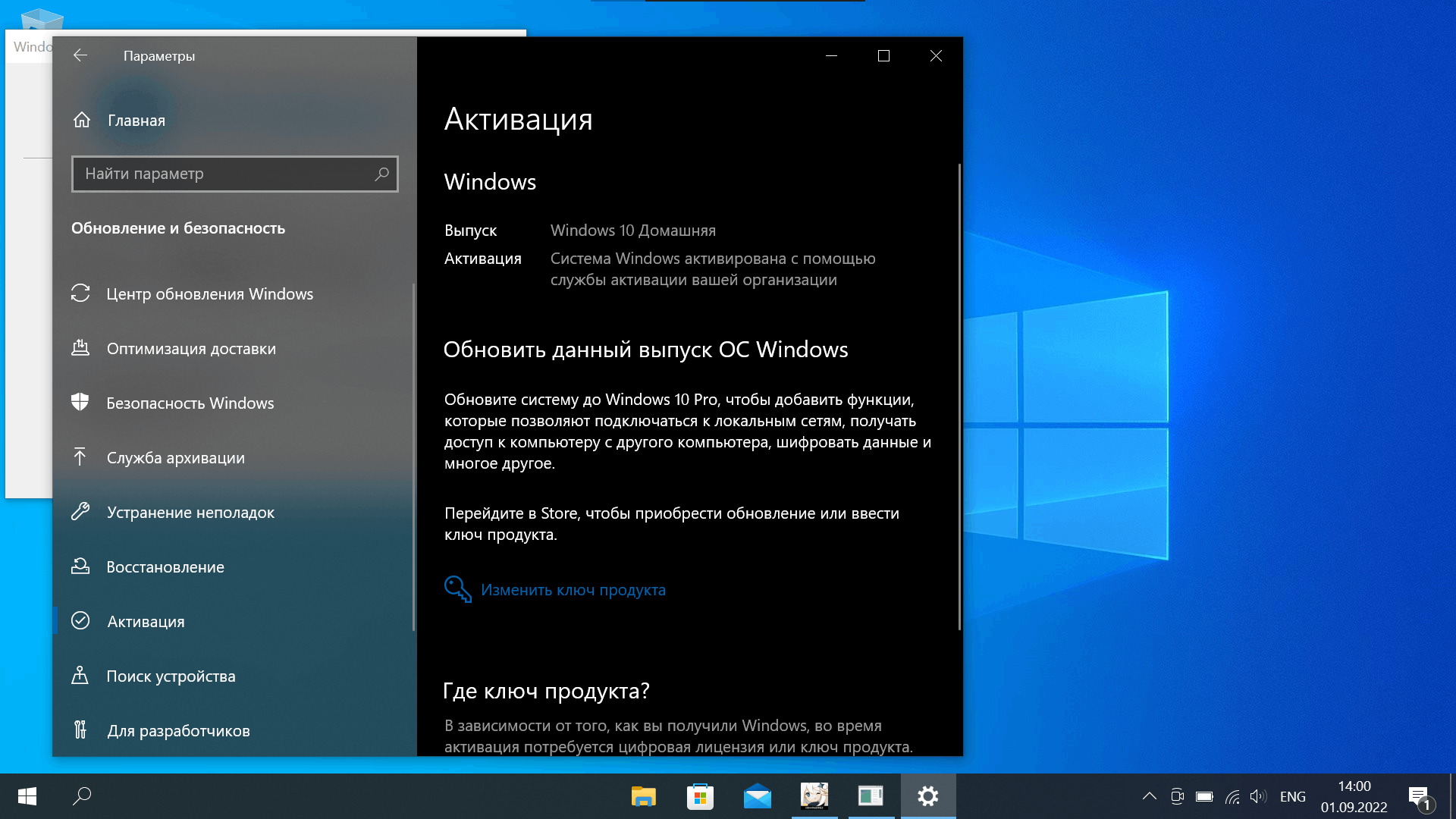This screenshot has width=1456, height=819.
Task: Select Поиск устройства in sidebar
Action: pos(171,676)
